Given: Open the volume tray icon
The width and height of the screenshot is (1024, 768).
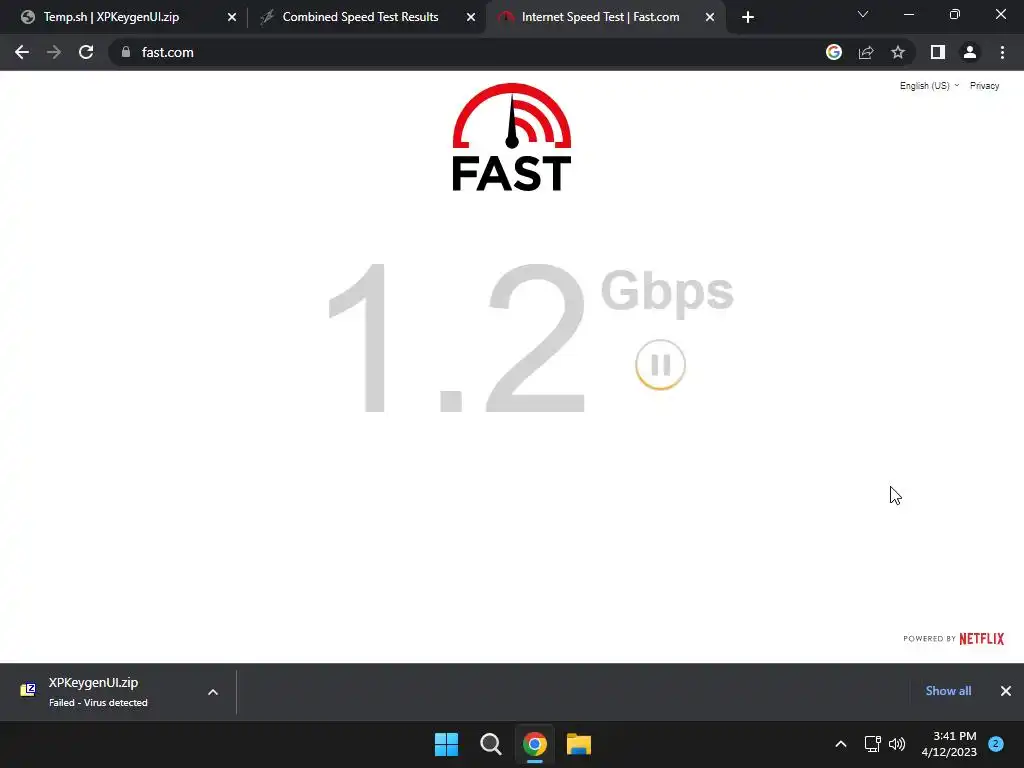Looking at the screenshot, I should pos(897,744).
